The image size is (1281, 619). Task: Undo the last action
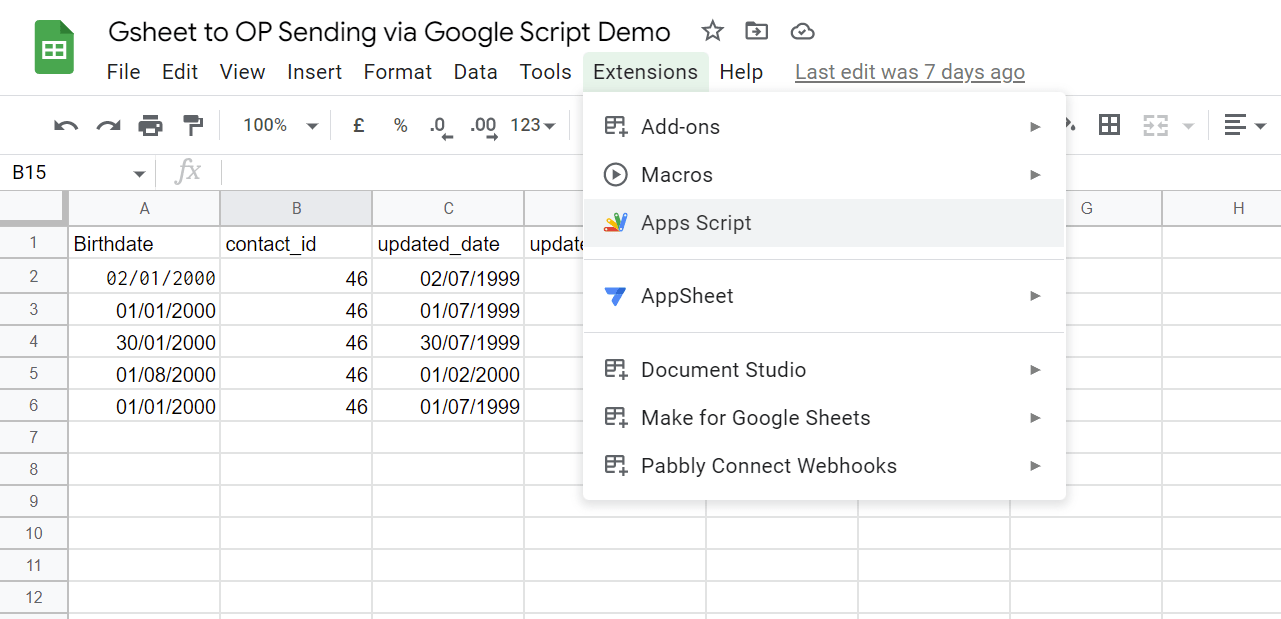point(65,125)
